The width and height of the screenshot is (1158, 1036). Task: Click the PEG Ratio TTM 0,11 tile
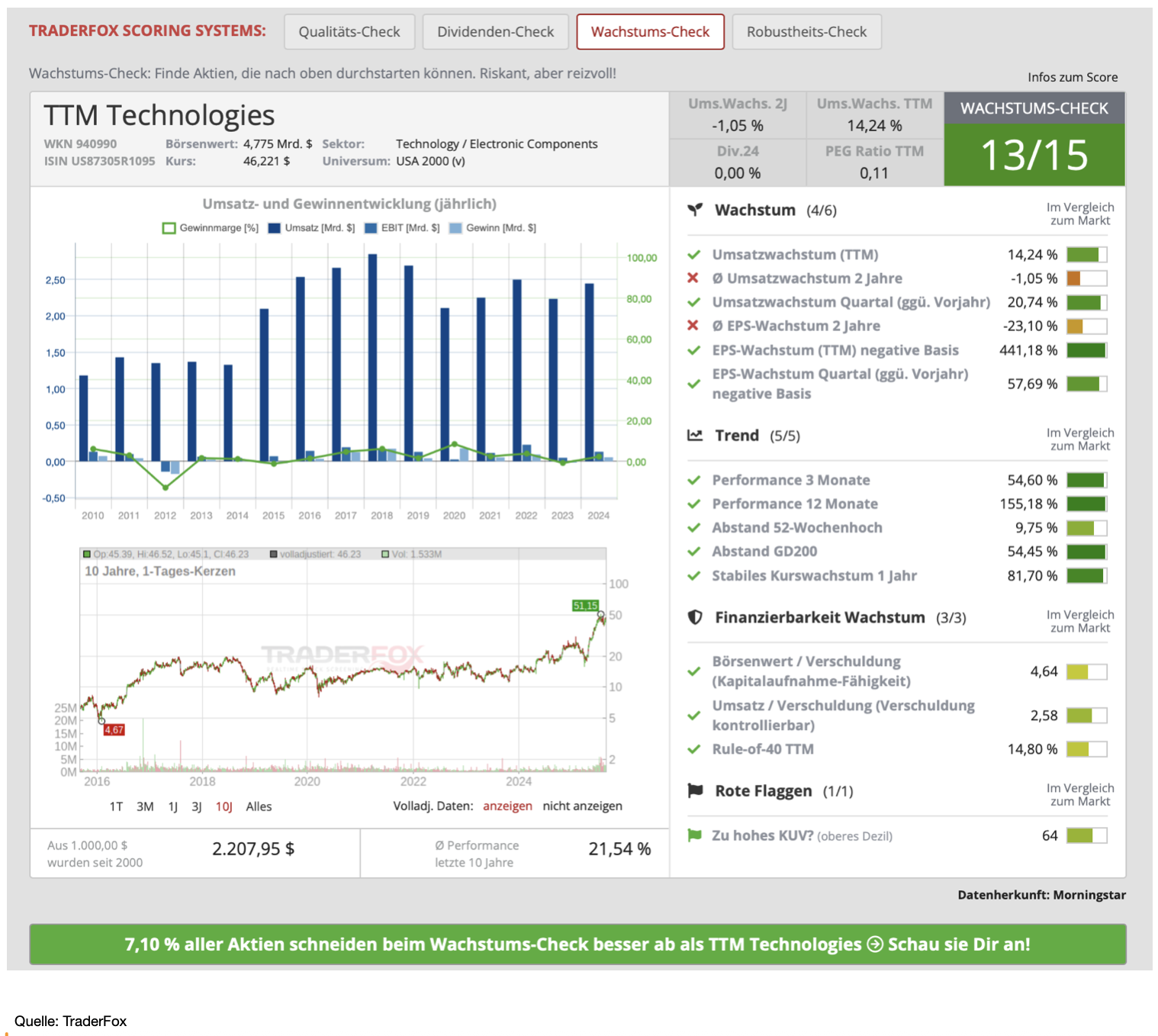(875, 162)
